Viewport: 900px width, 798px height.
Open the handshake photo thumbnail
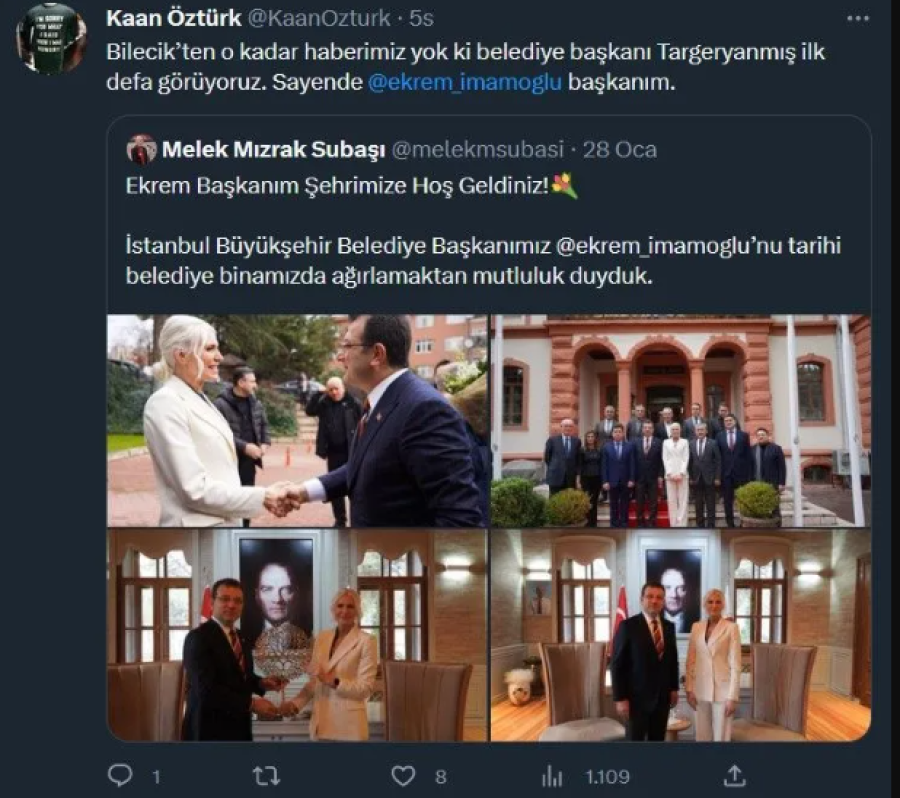pyautogui.click(x=296, y=421)
